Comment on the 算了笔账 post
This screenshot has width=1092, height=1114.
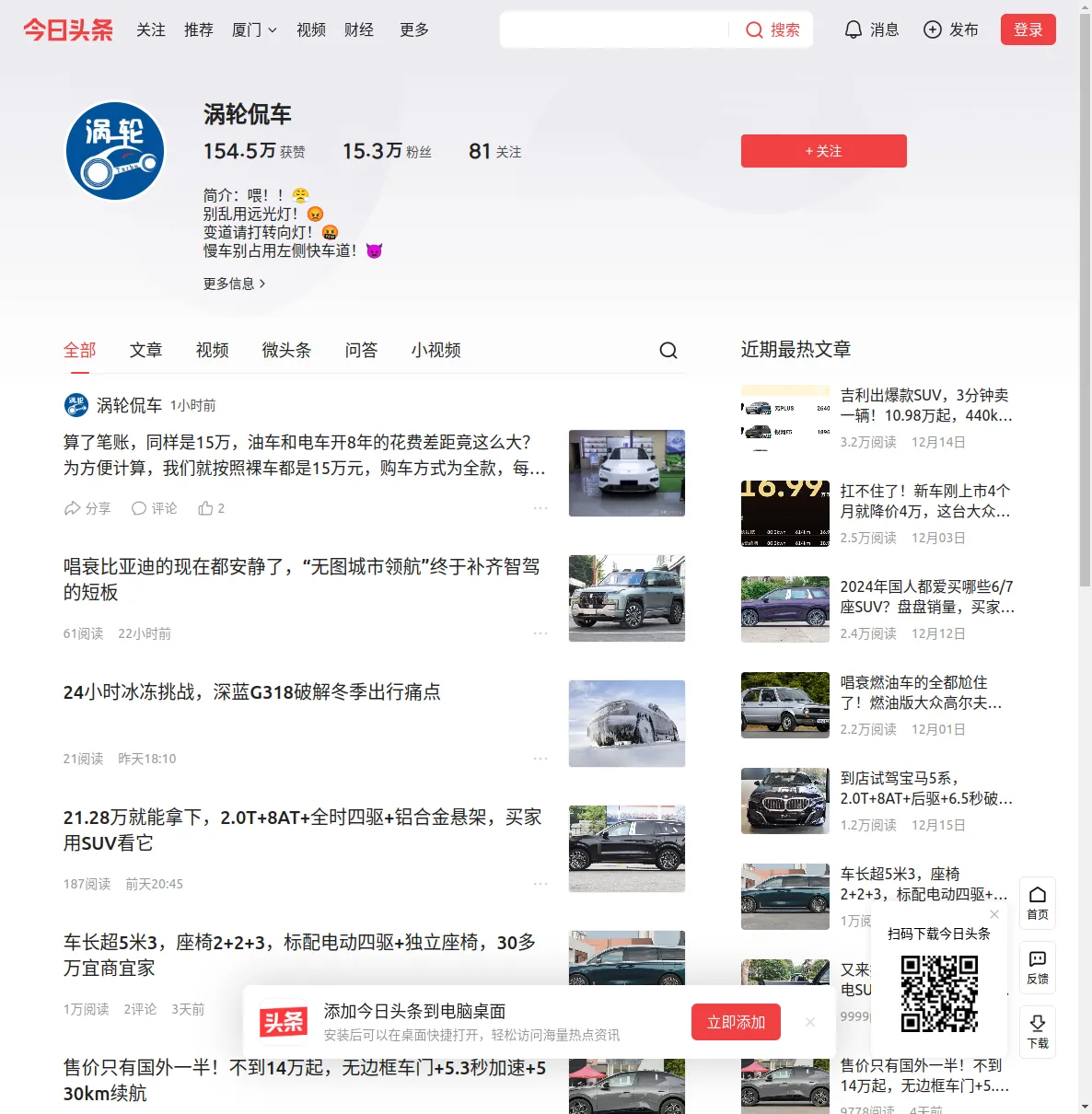[x=154, y=508]
